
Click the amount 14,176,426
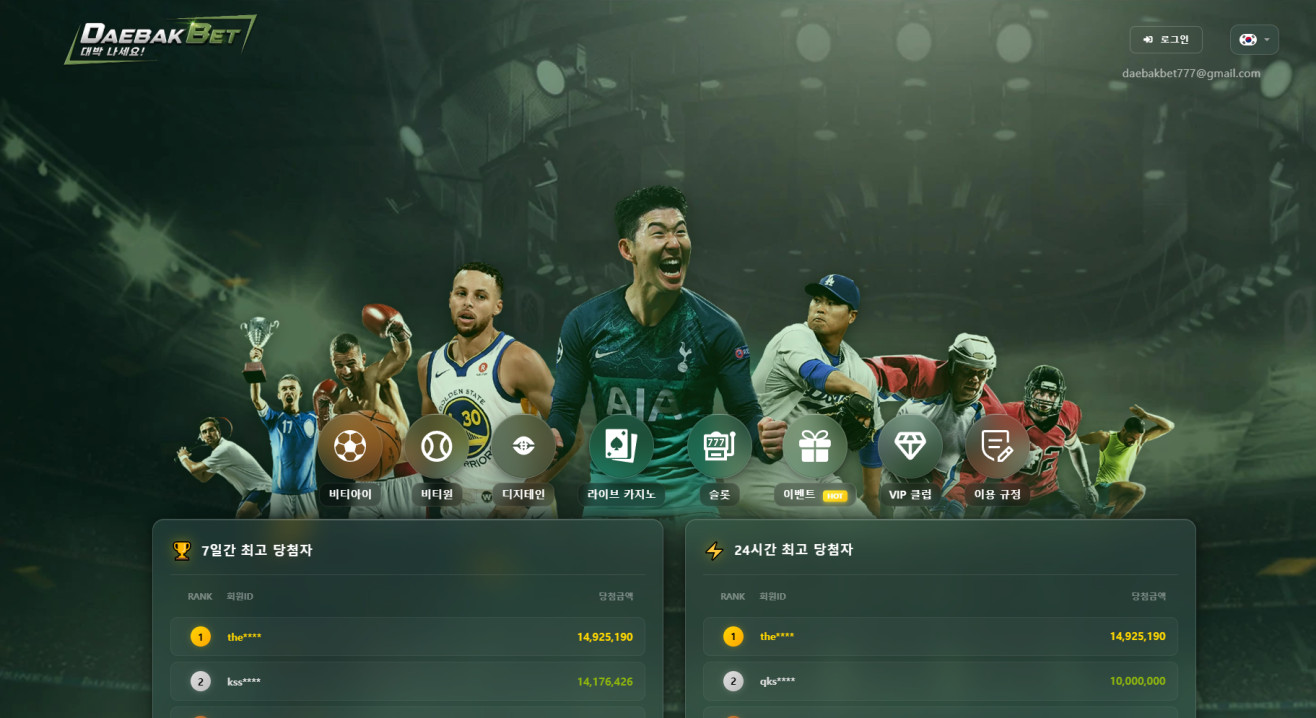coord(605,681)
